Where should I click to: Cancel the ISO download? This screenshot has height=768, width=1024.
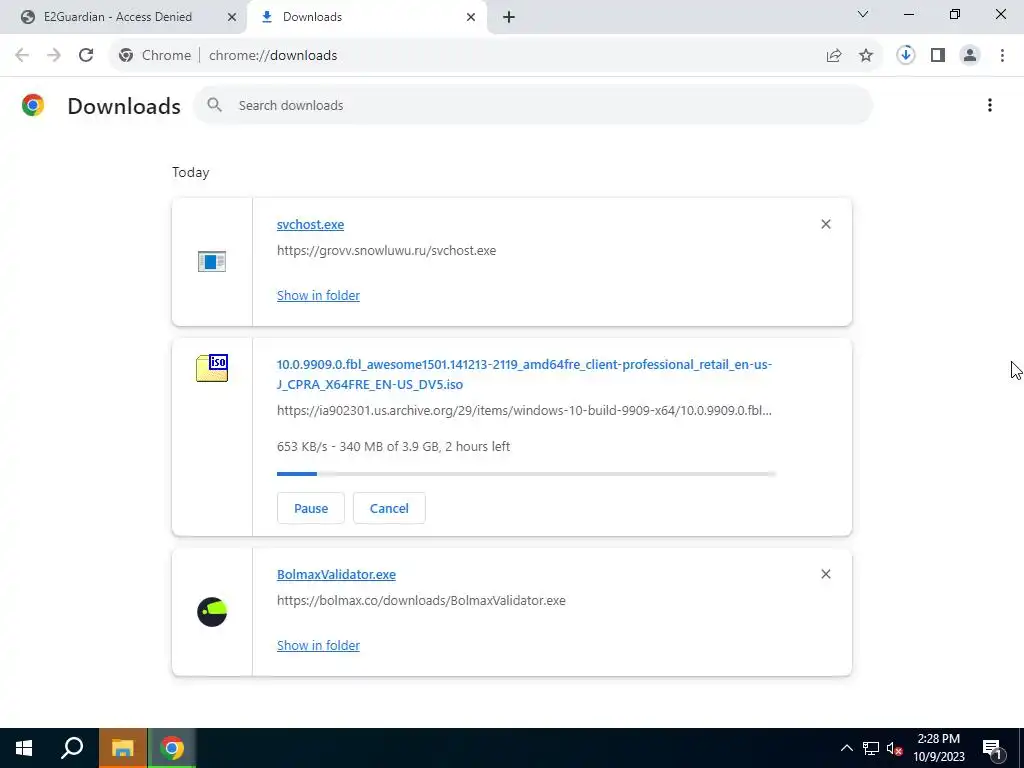(389, 508)
